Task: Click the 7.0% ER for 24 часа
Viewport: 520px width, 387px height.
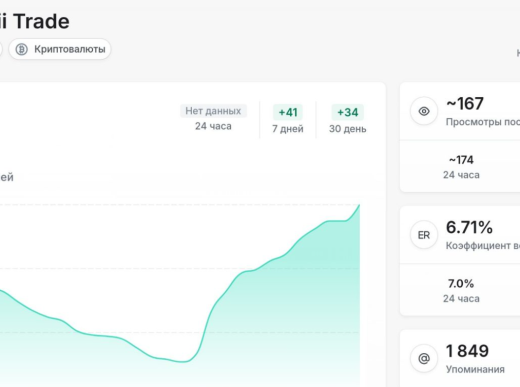Action: (x=461, y=284)
